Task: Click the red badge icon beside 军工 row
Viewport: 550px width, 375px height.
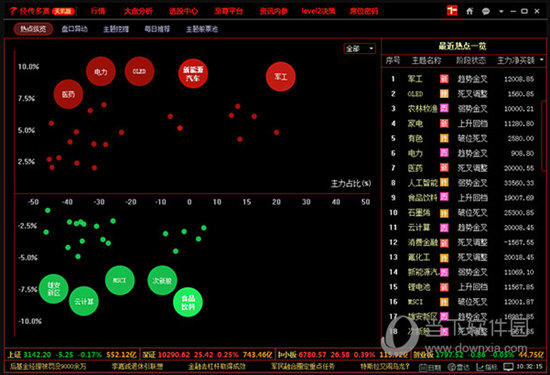Action: click(x=444, y=79)
